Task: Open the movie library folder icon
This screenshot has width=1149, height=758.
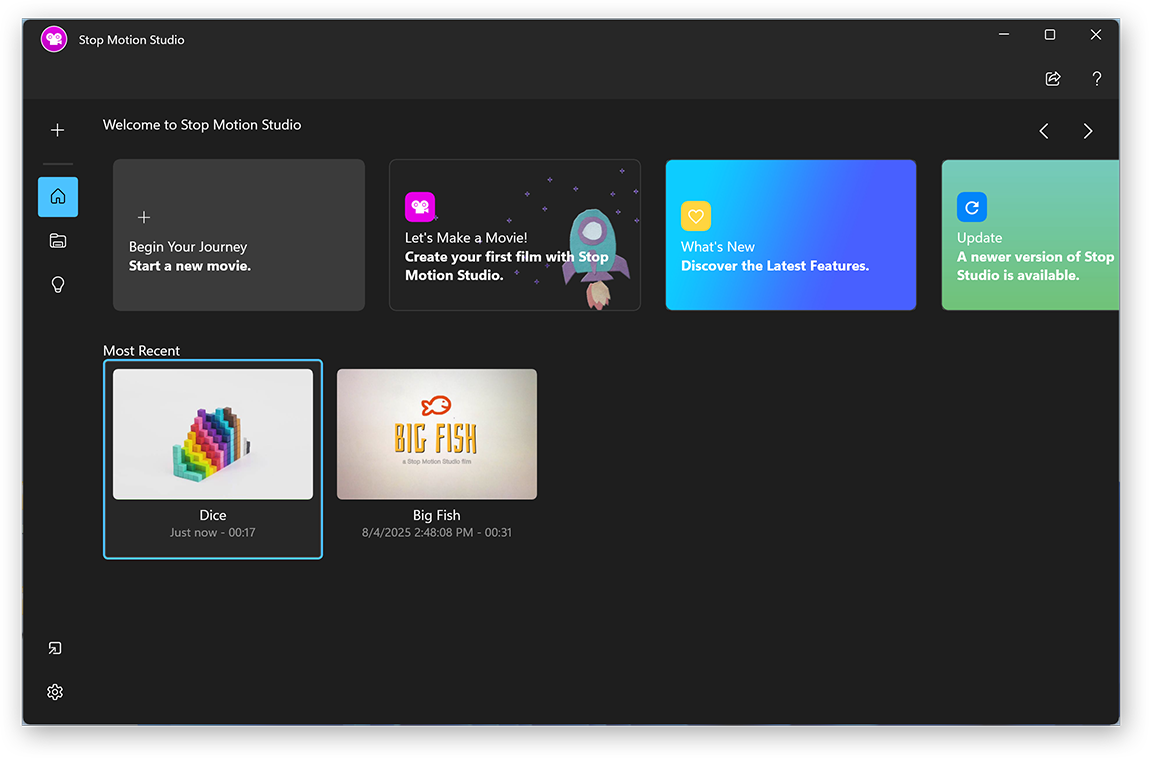Action: [57, 240]
